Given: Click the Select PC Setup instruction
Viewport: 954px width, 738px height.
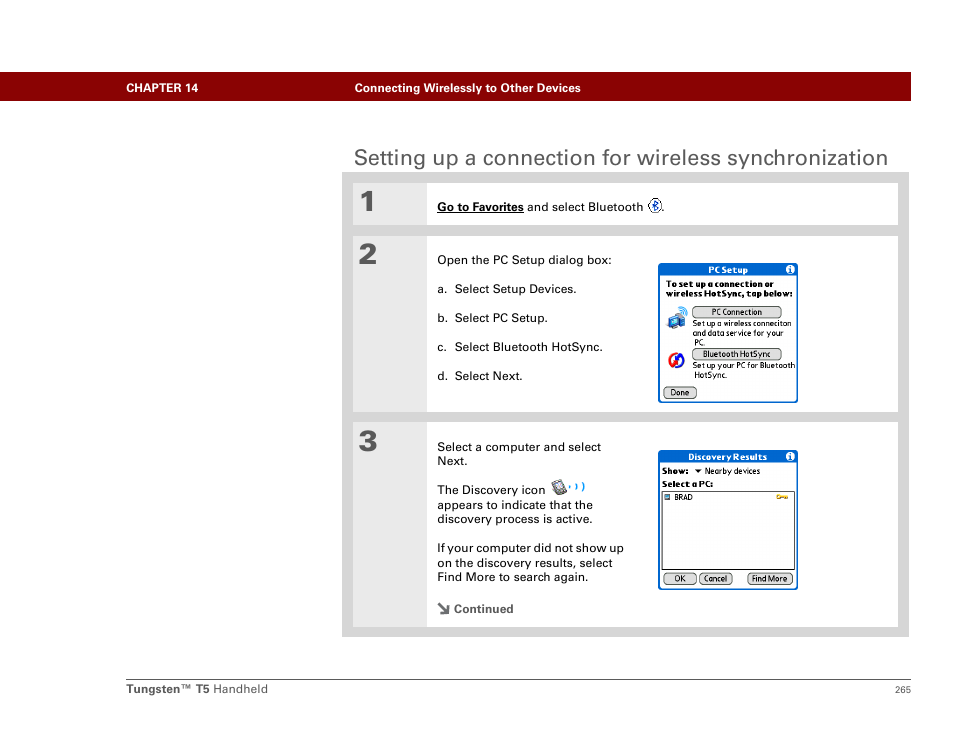Looking at the screenshot, I should click(x=492, y=318).
